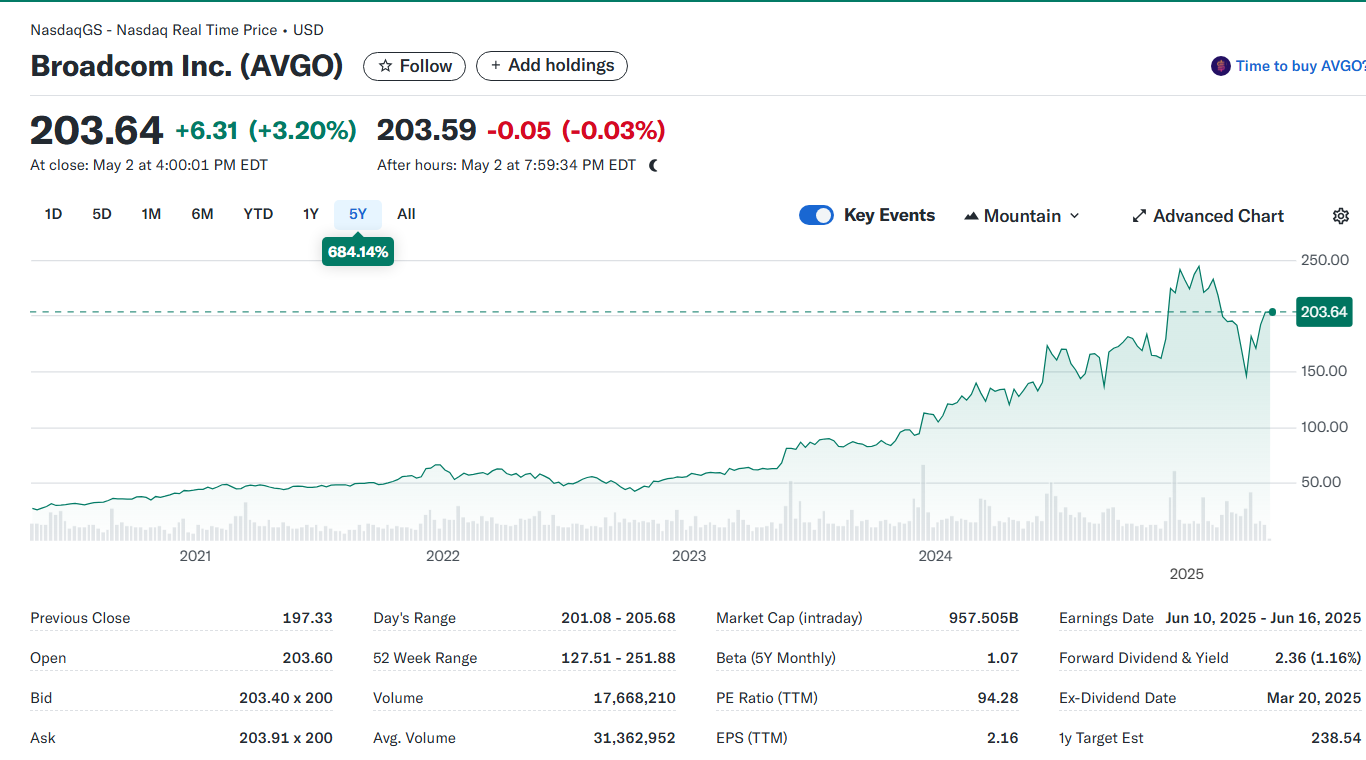Click Forward Dividend & Yield 2.36 (1.16%)
Screen dimensions: 1366x760
1318,658
